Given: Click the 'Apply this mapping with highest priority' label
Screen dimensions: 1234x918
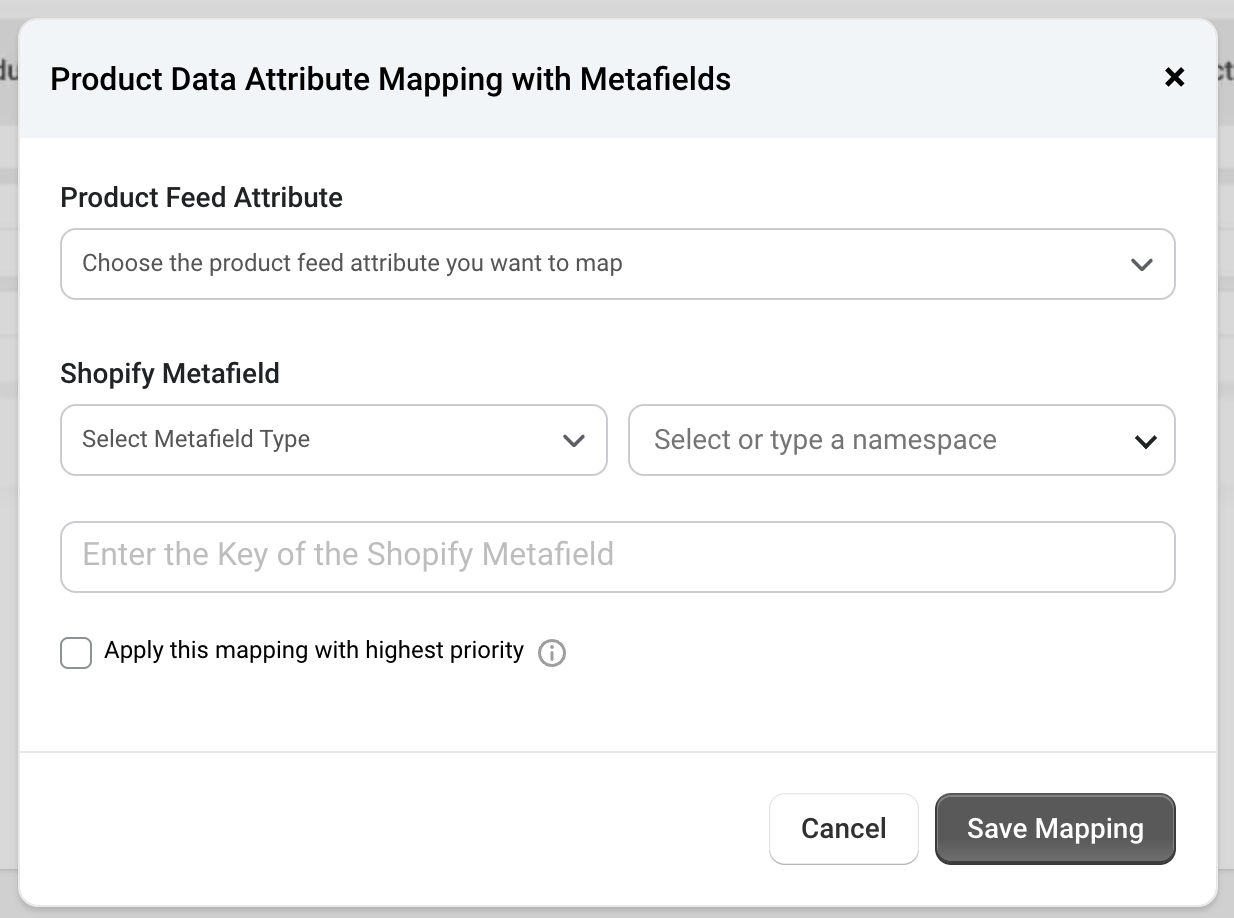Looking at the screenshot, I should [314, 651].
